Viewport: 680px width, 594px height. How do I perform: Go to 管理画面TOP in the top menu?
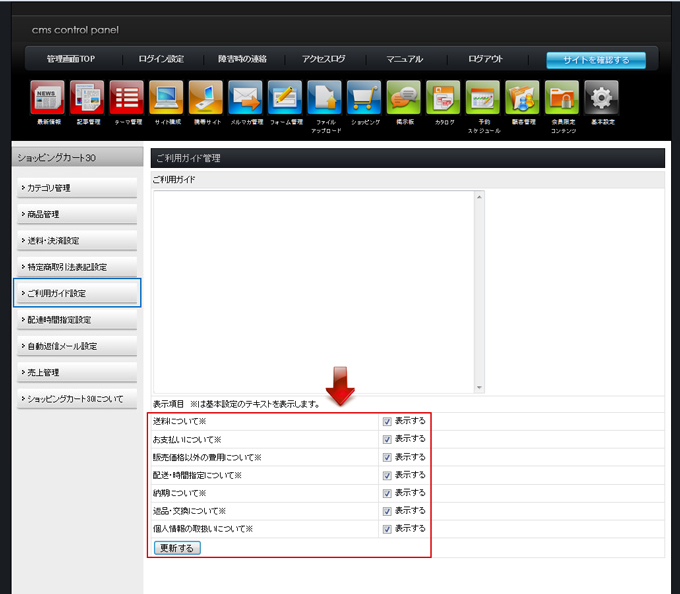(70, 59)
